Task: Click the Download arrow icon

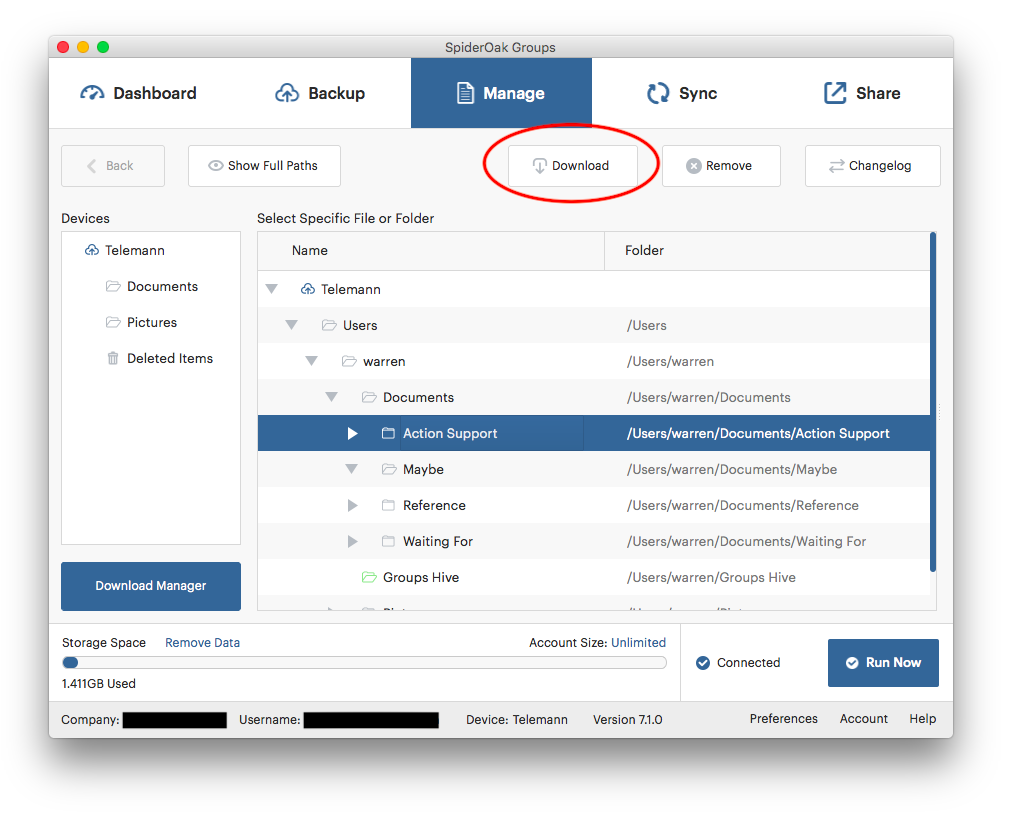Action: (x=540, y=166)
